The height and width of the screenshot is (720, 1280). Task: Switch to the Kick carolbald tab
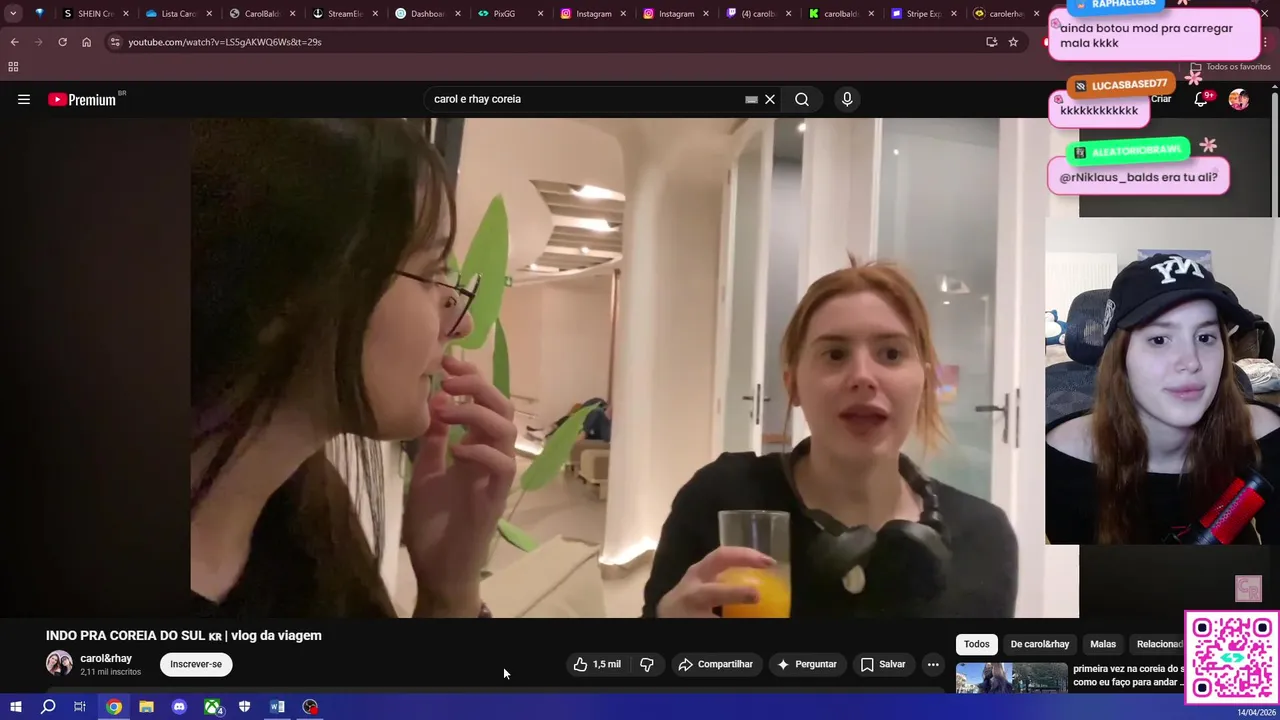click(835, 14)
